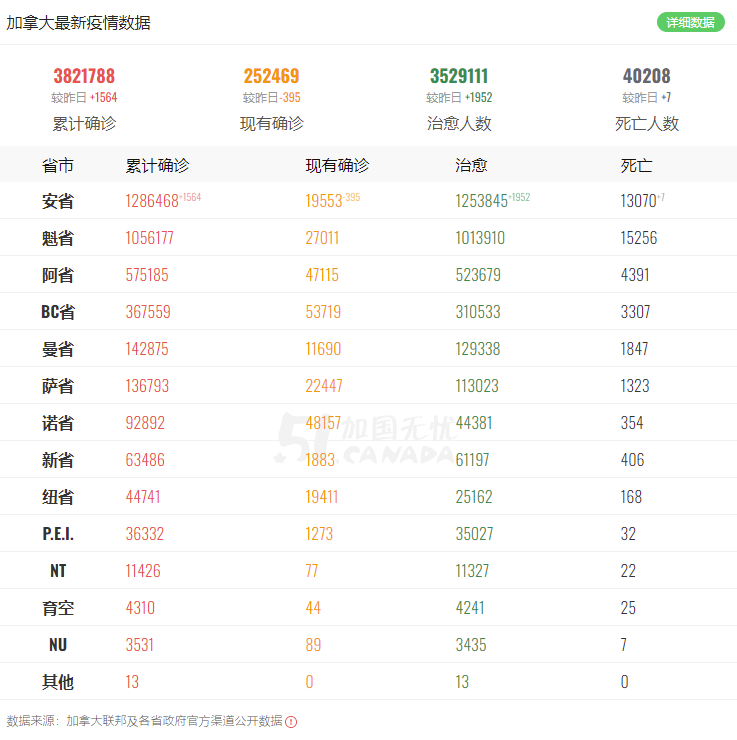Select the 现有确诊 total 252469
Screen dimensions: 737x740
point(271,76)
